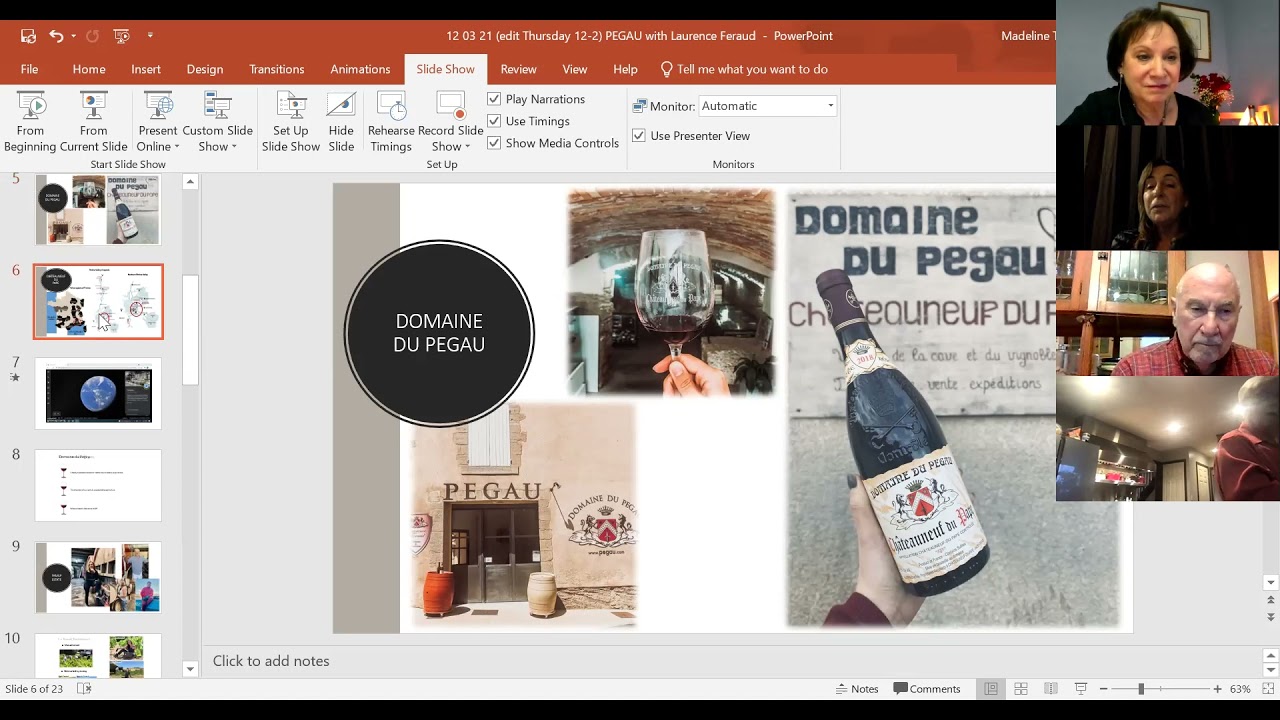
Task: Start slideshow From Current Slide
Action: 93,121
